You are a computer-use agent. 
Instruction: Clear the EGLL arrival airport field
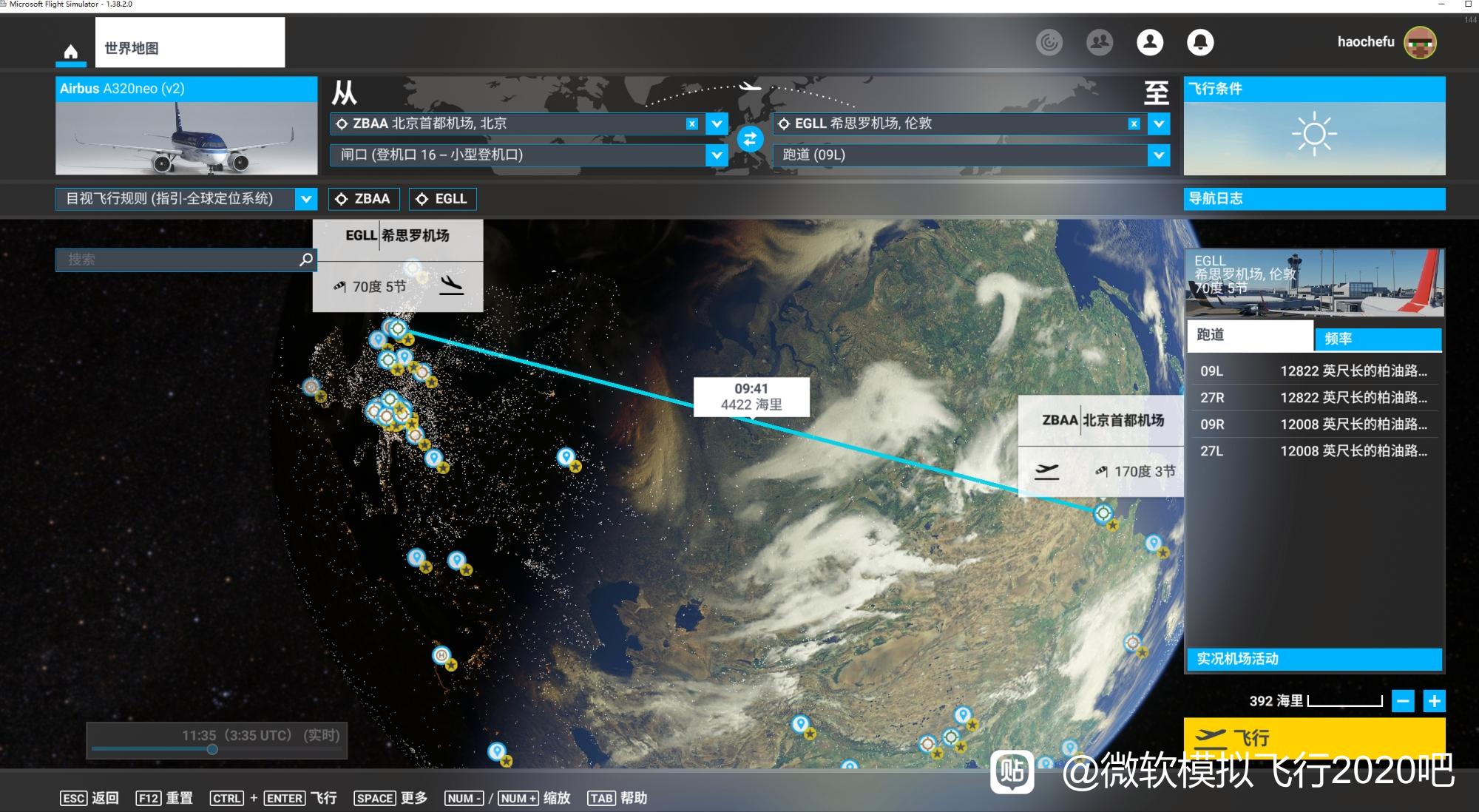(x=1134, y=124)
